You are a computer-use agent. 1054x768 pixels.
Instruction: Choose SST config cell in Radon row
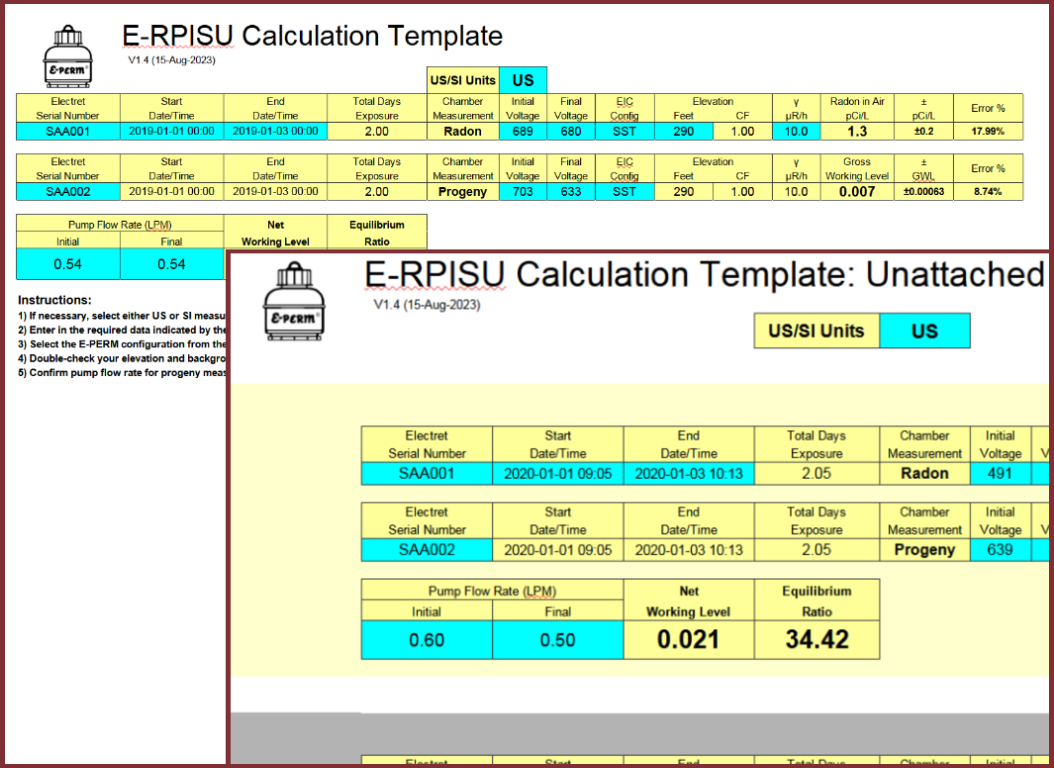pyautogui.click(x=624, y=131)
